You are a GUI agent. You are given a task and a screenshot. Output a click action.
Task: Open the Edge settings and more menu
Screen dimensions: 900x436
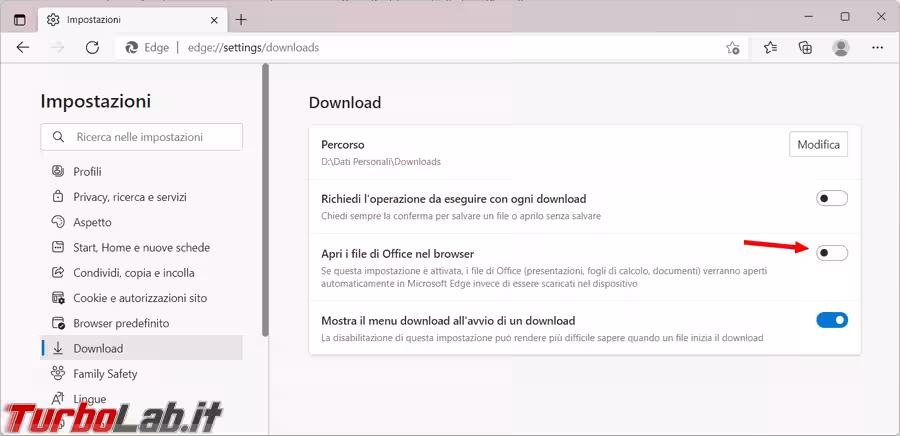[877, 47]
